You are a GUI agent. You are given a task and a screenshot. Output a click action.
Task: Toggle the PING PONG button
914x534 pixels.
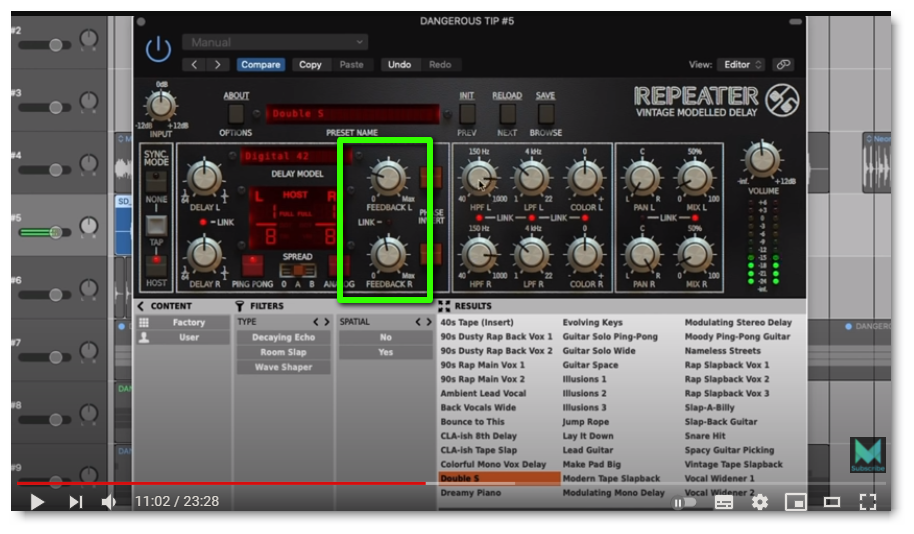tap(252, 266)
